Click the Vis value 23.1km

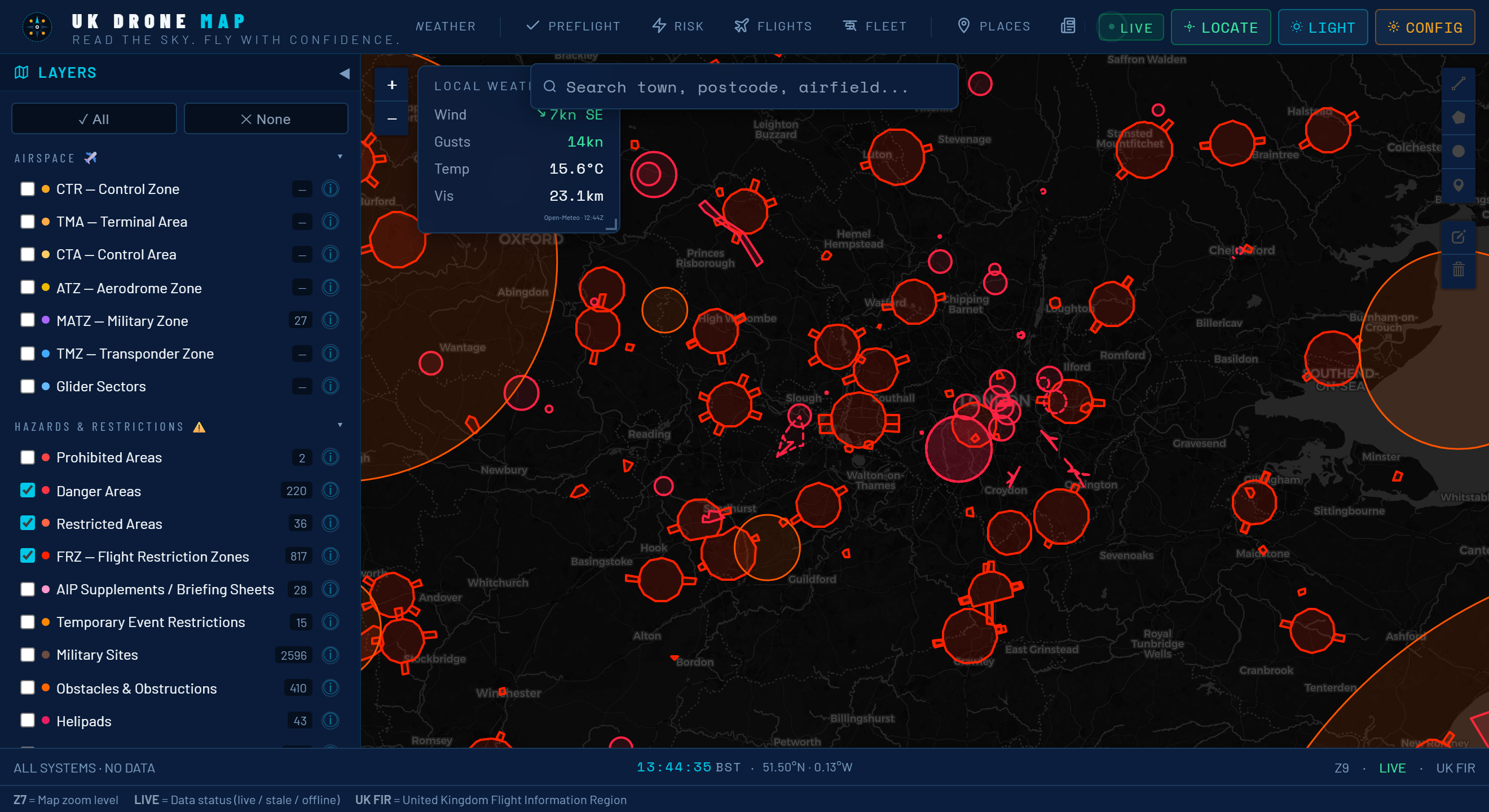pos(576,196)
